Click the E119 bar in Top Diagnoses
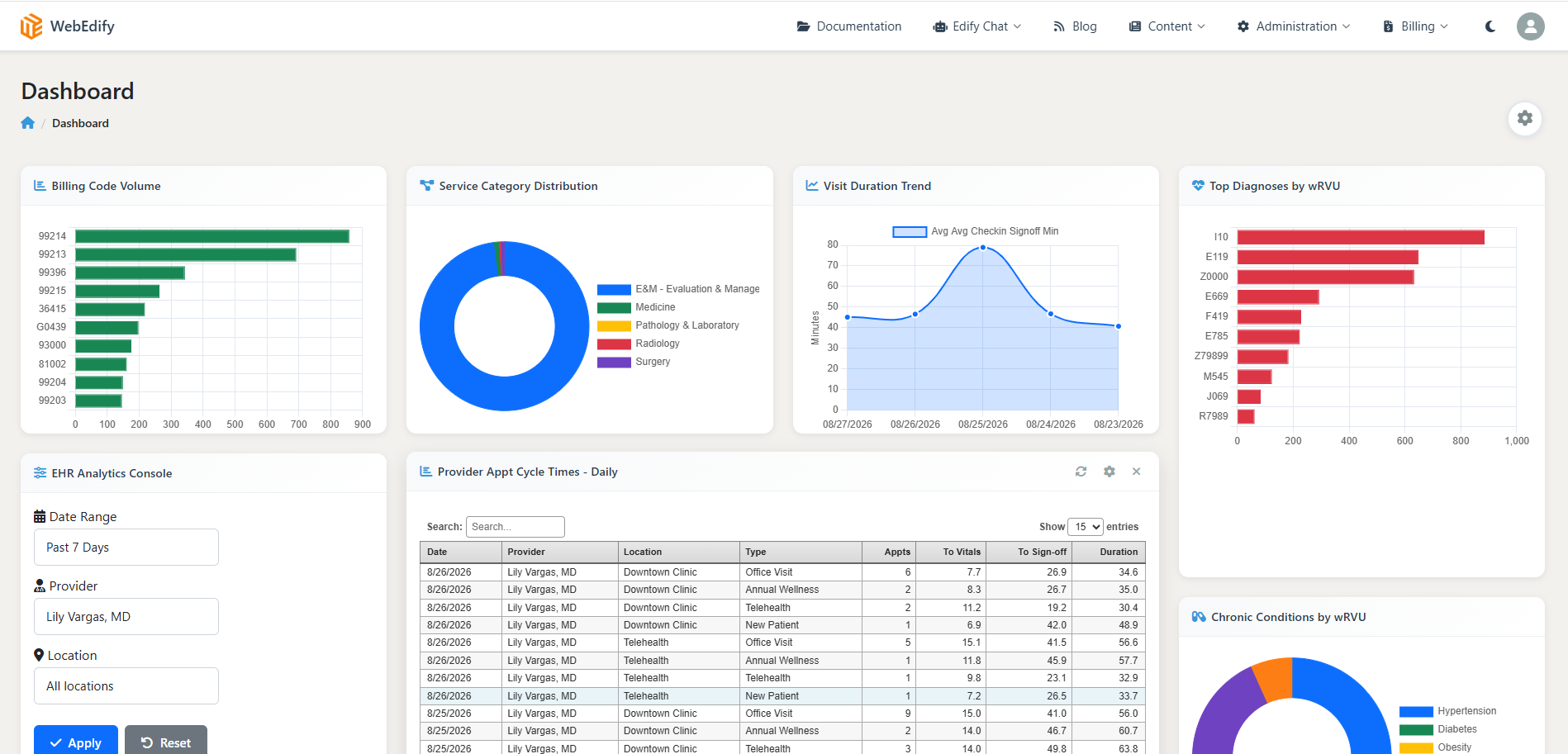The height and width of the screenshot is (754, 1568). 1328,257
